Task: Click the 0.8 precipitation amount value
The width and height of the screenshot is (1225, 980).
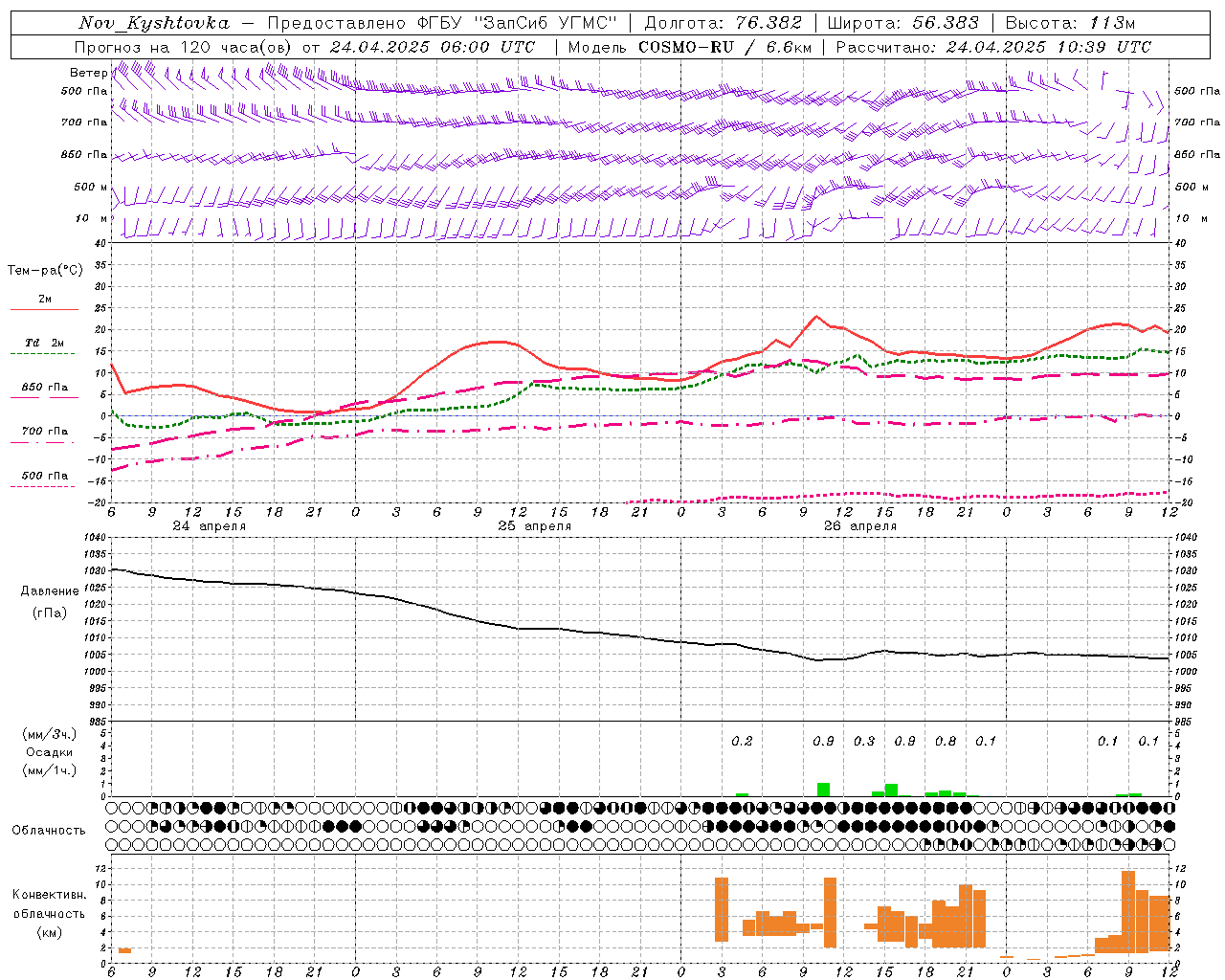Action: (x=946, y=741)
